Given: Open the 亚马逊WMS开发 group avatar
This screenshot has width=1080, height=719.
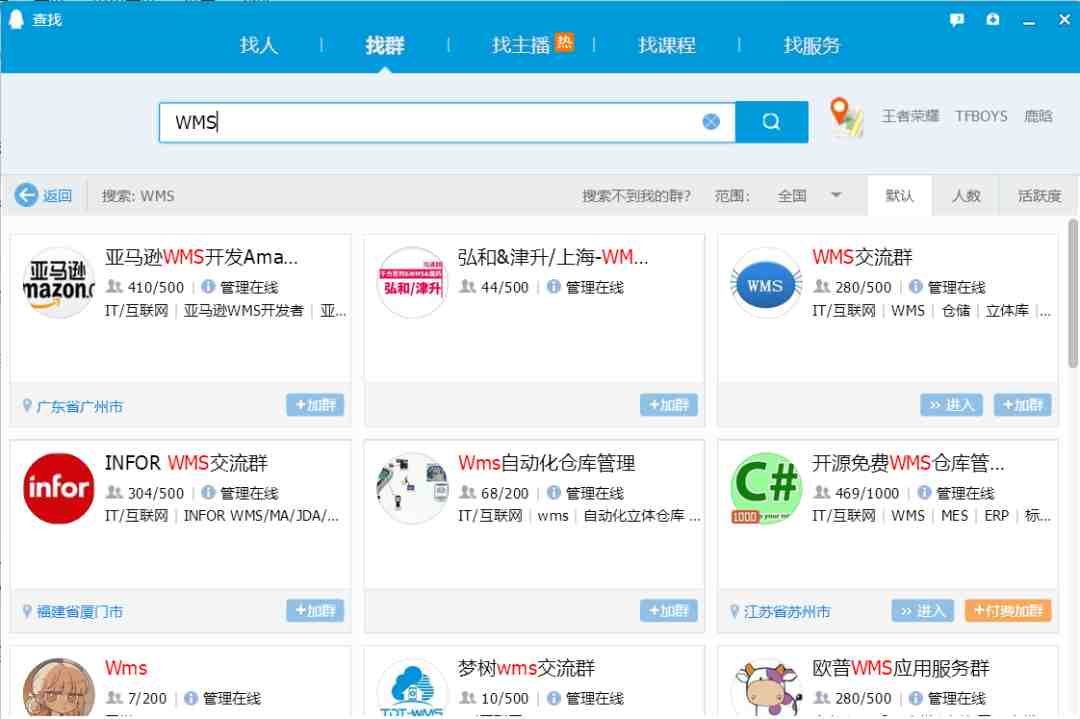Looking at the screenshot, I should pos(59,282).
